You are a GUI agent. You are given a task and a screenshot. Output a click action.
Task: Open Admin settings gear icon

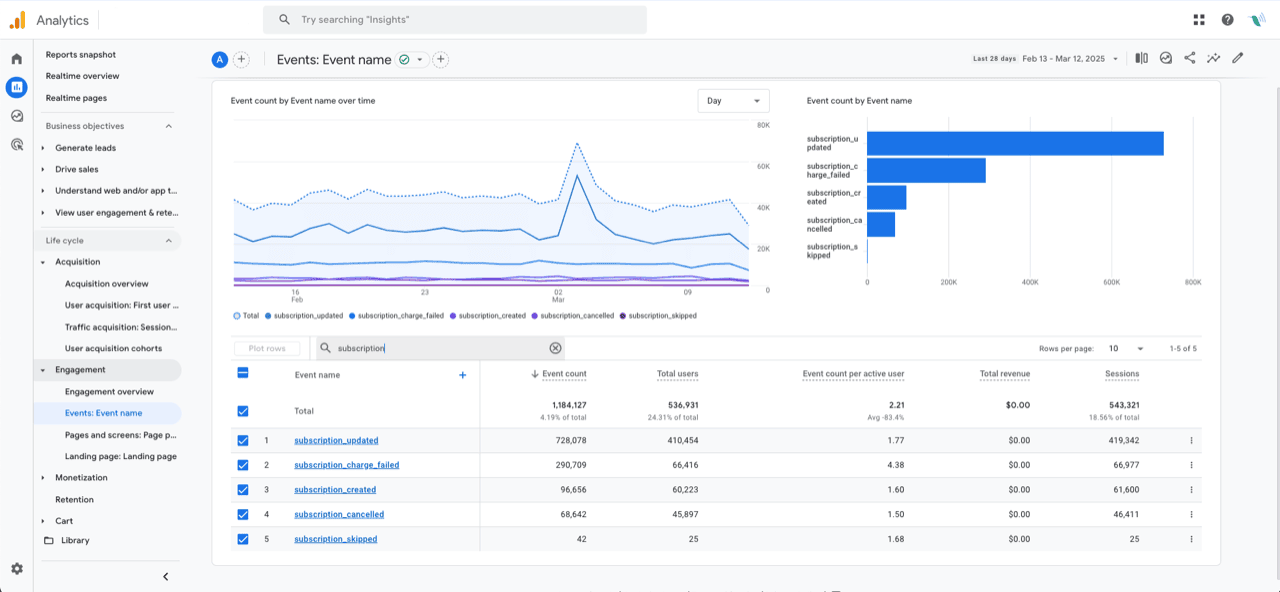point(17,568)
